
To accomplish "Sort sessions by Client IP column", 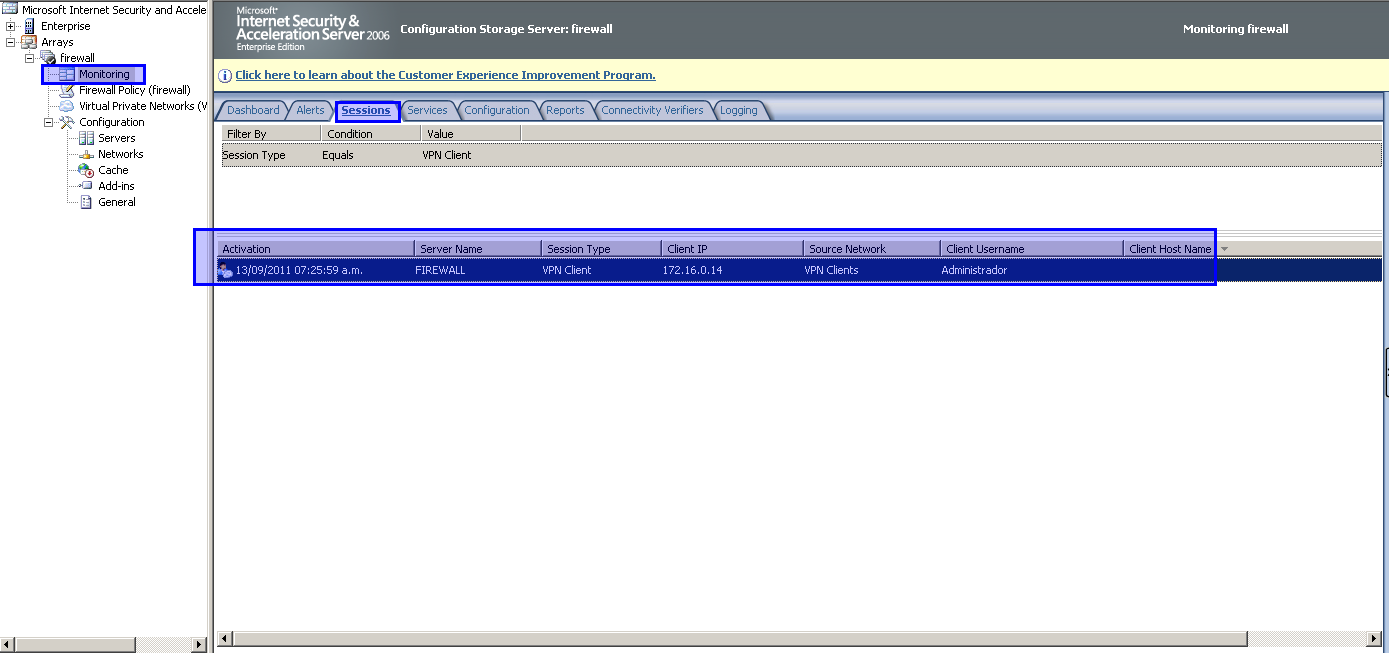I will (x=732, y=249).
